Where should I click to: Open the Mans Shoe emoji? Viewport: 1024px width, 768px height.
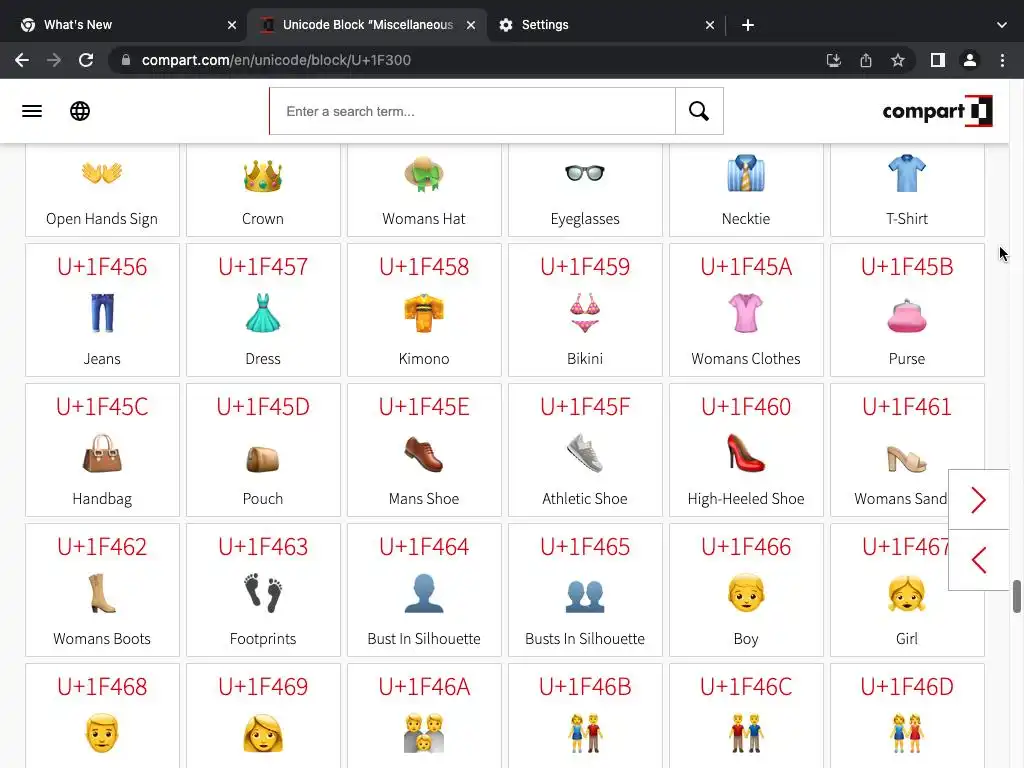tap(424, 450)
